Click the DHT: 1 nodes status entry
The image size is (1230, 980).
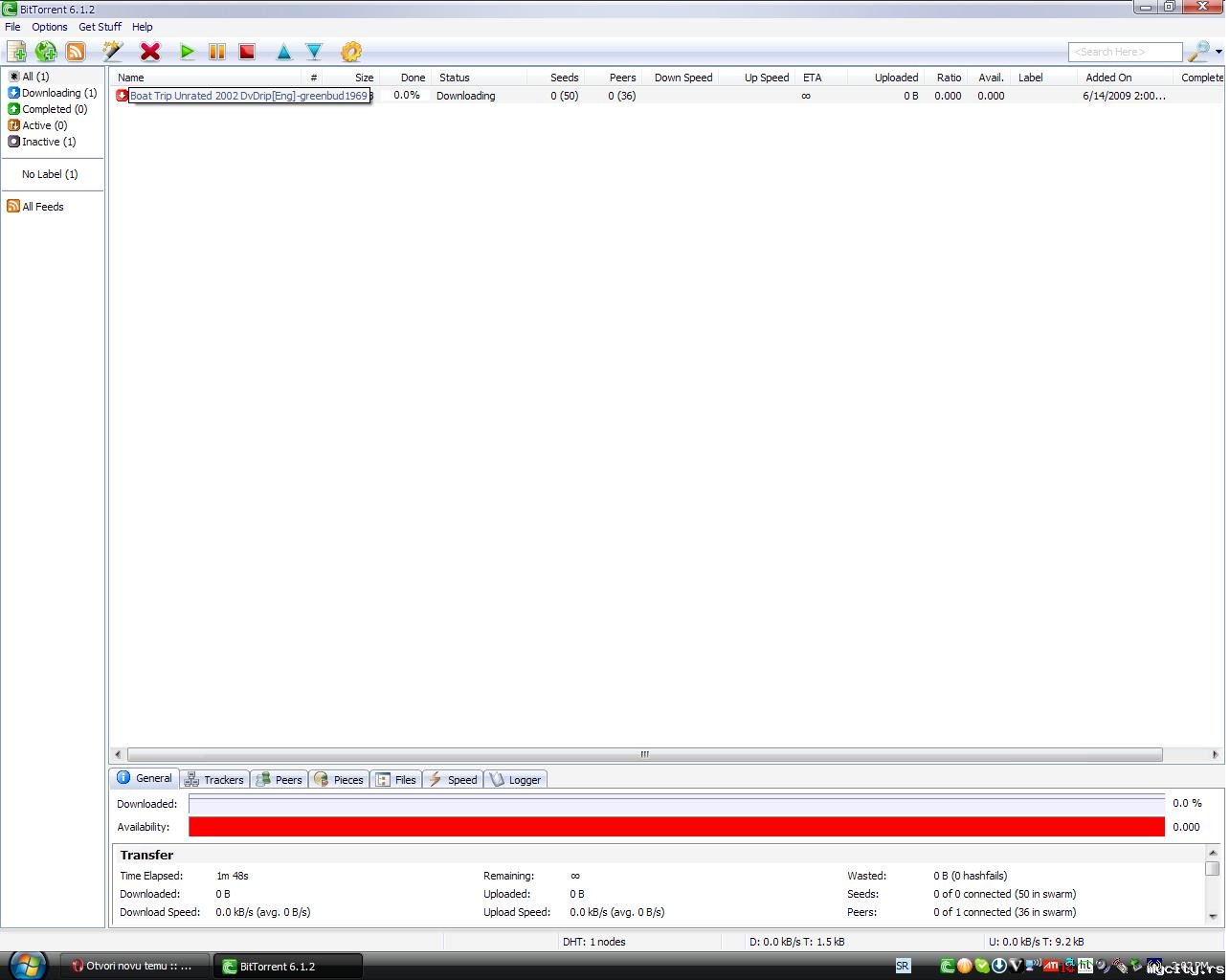pos(594,942)
